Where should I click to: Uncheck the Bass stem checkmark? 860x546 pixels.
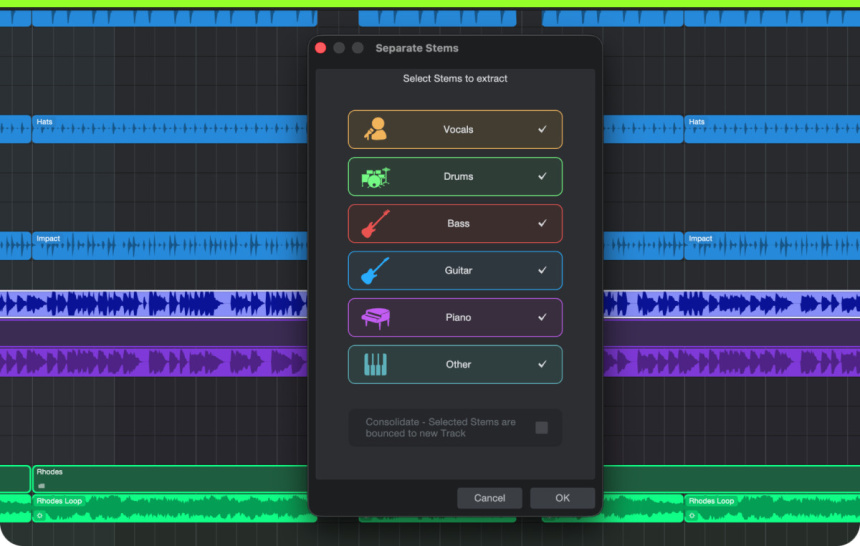[542, 223]
